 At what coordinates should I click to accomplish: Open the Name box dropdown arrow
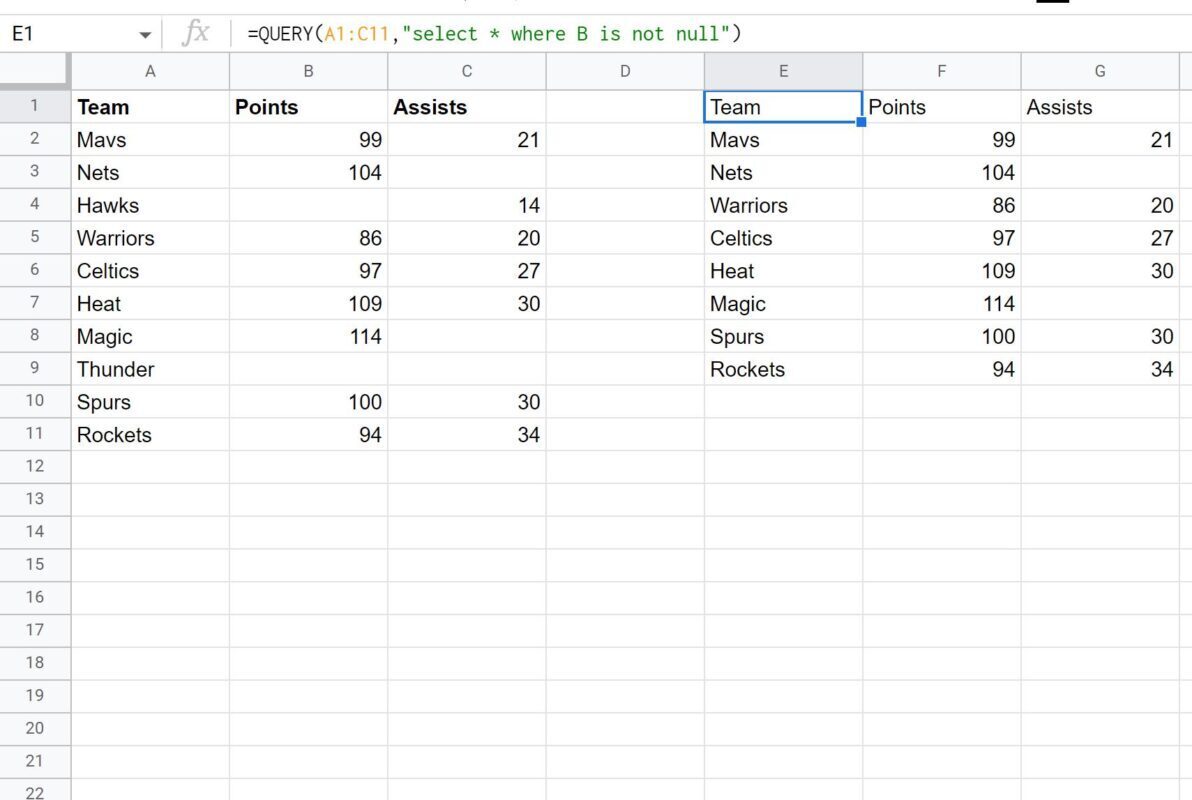pyautogui.click(x=145, y=35)
